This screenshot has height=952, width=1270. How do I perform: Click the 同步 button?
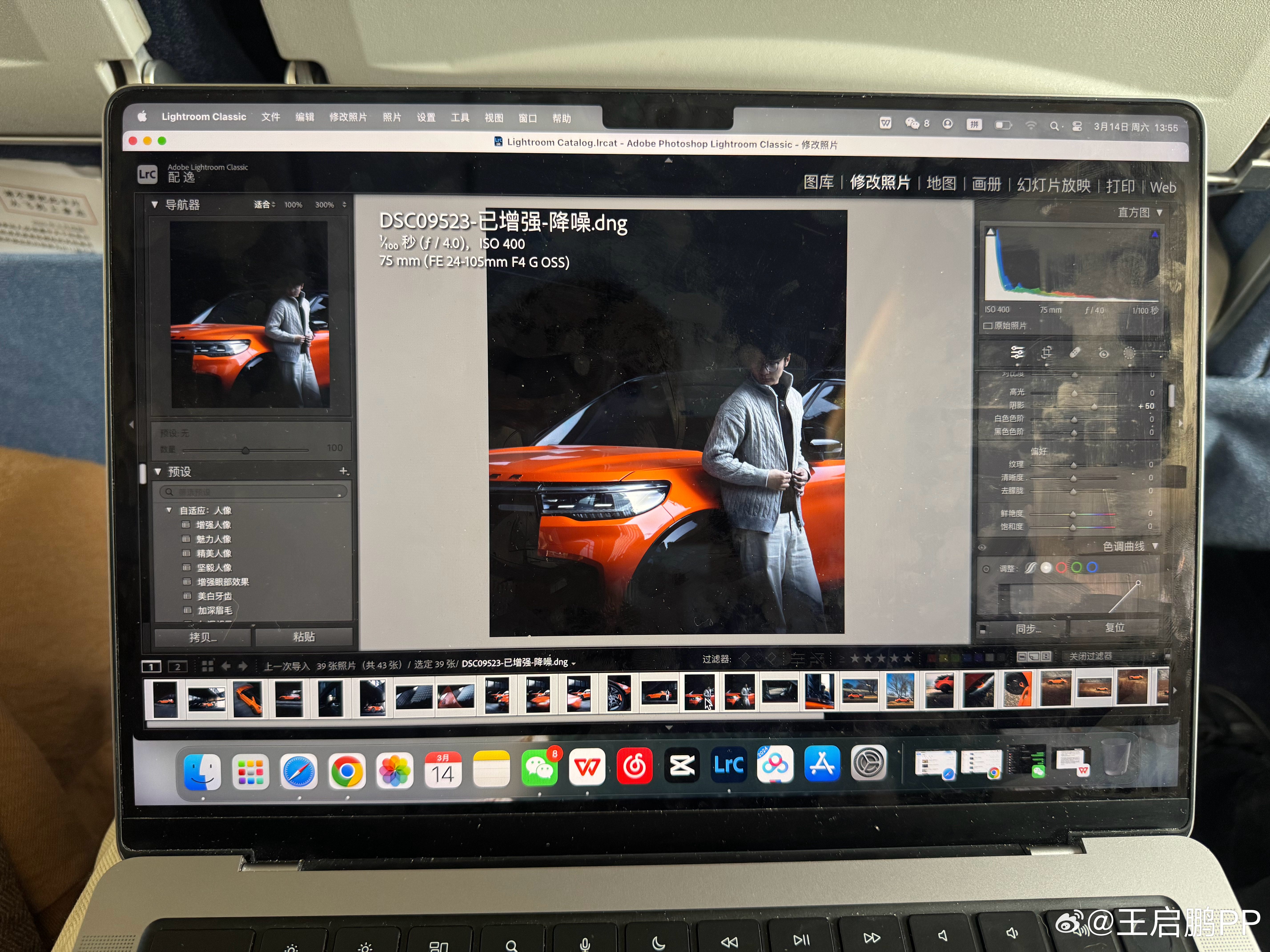tap(1027, 628)
